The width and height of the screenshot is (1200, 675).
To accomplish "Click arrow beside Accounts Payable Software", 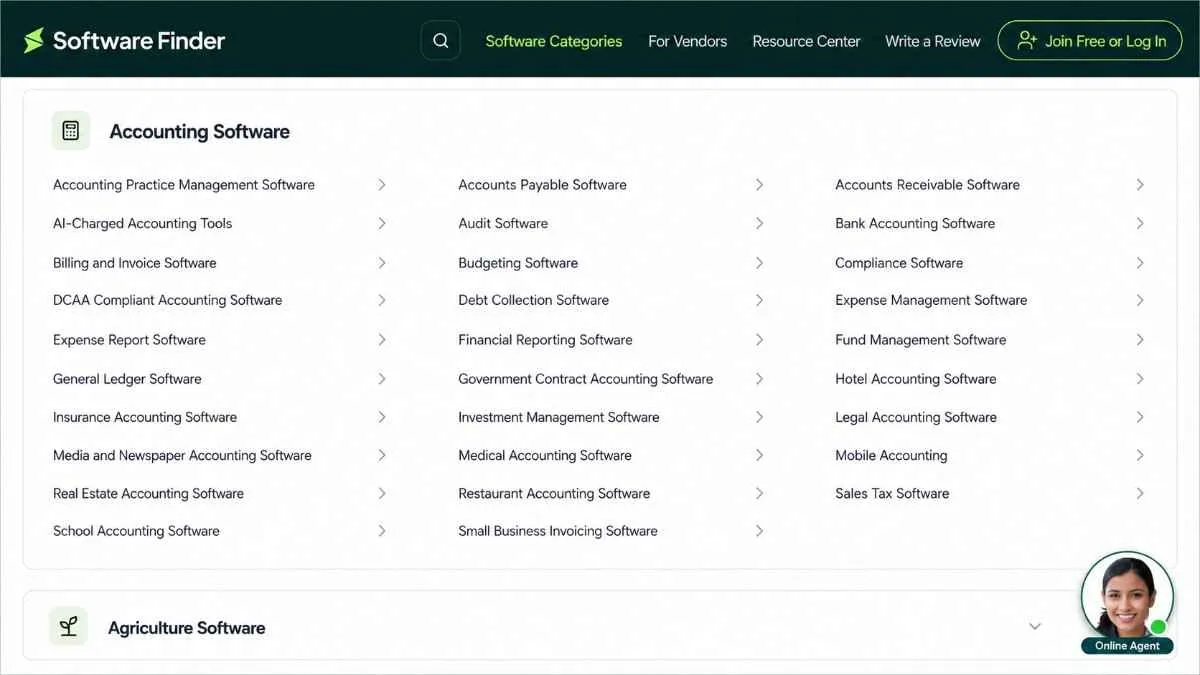I will click(x=760, y=185).
